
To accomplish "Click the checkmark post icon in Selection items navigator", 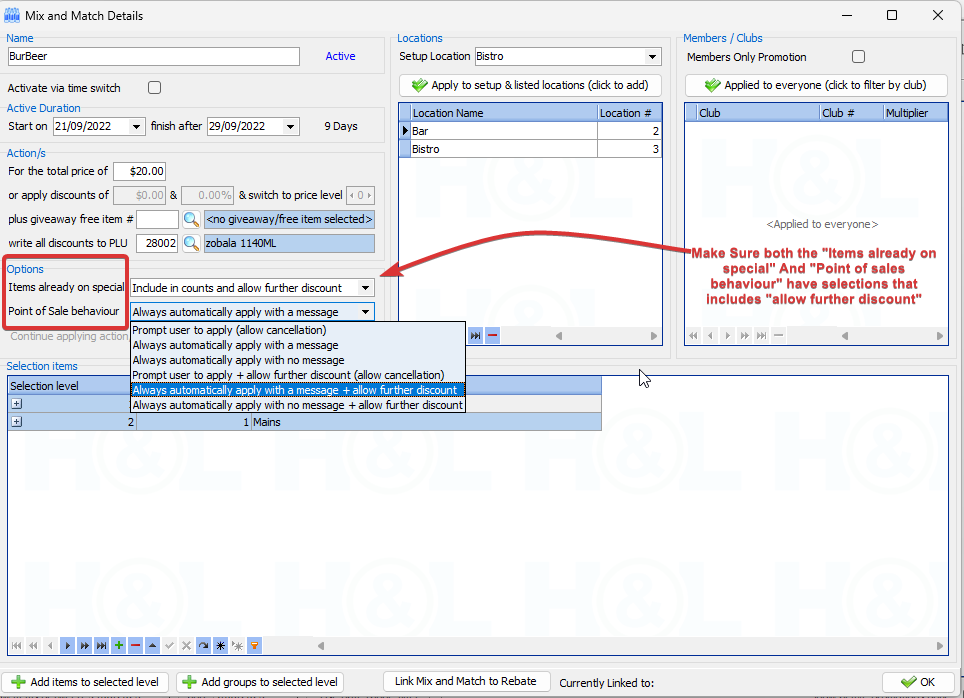I will point(170,646).
